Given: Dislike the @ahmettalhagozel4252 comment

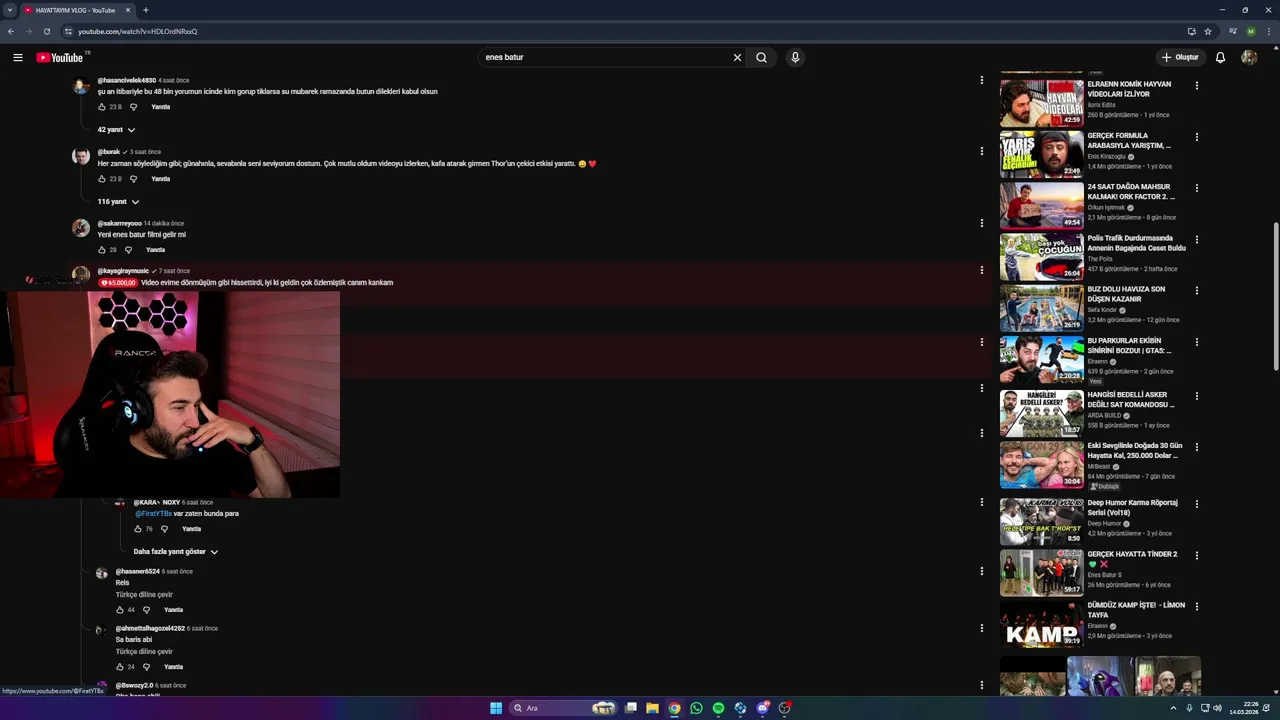Looking at the screenshot, I should (146, 667).
